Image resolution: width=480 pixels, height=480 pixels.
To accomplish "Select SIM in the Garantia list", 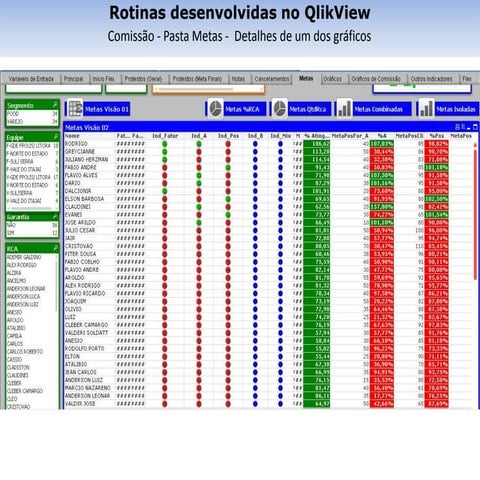I will point(32,233).
